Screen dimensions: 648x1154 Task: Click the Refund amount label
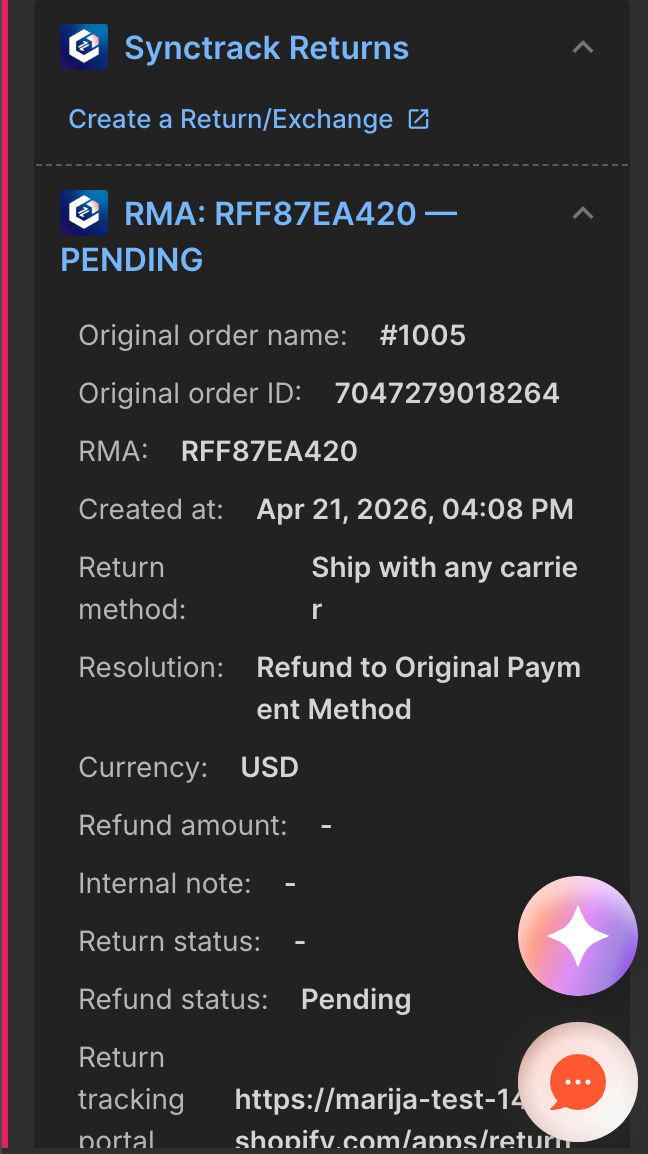[183, 825]
